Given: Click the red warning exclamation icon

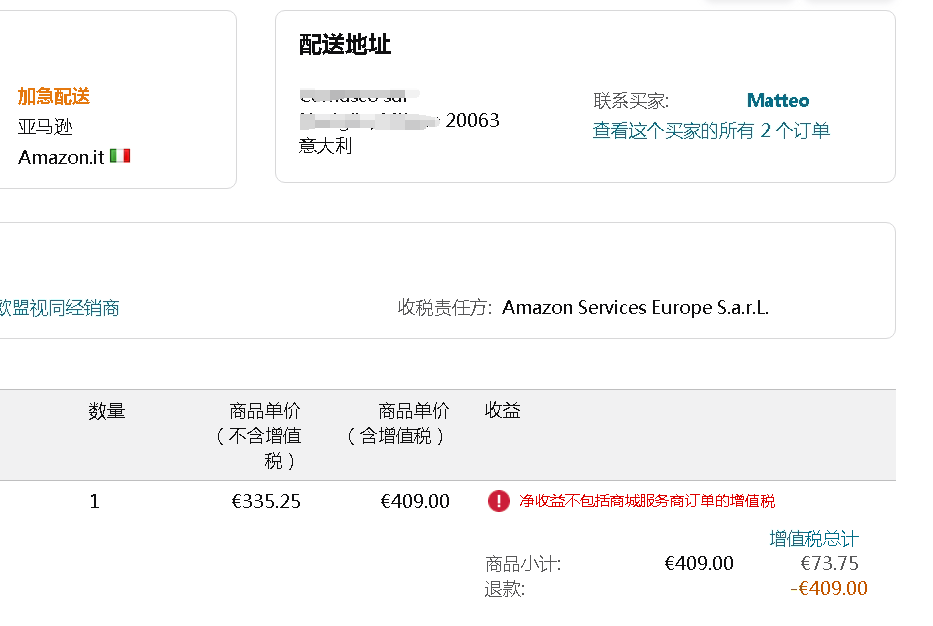Looking at the screenshot, I should (498, 501).
